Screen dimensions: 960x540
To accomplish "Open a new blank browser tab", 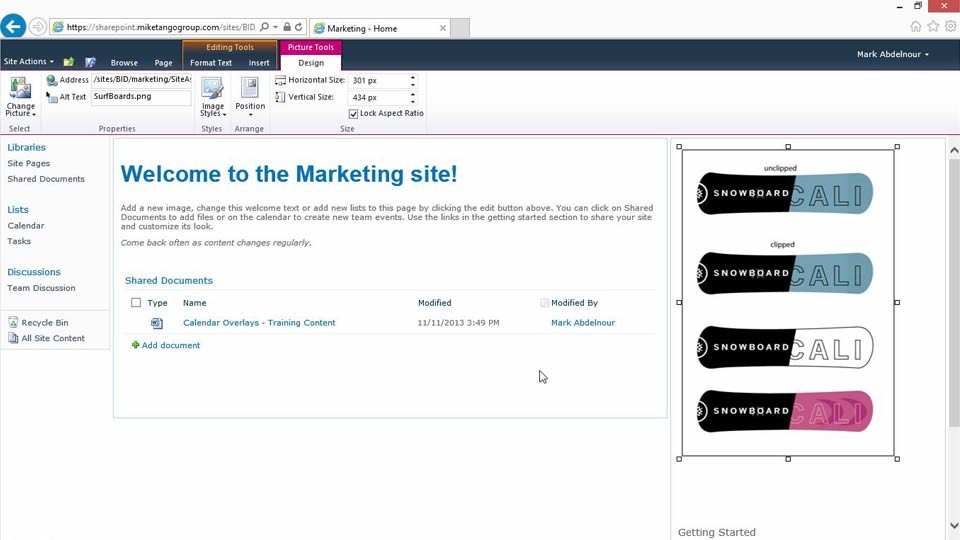I will 460,28.
